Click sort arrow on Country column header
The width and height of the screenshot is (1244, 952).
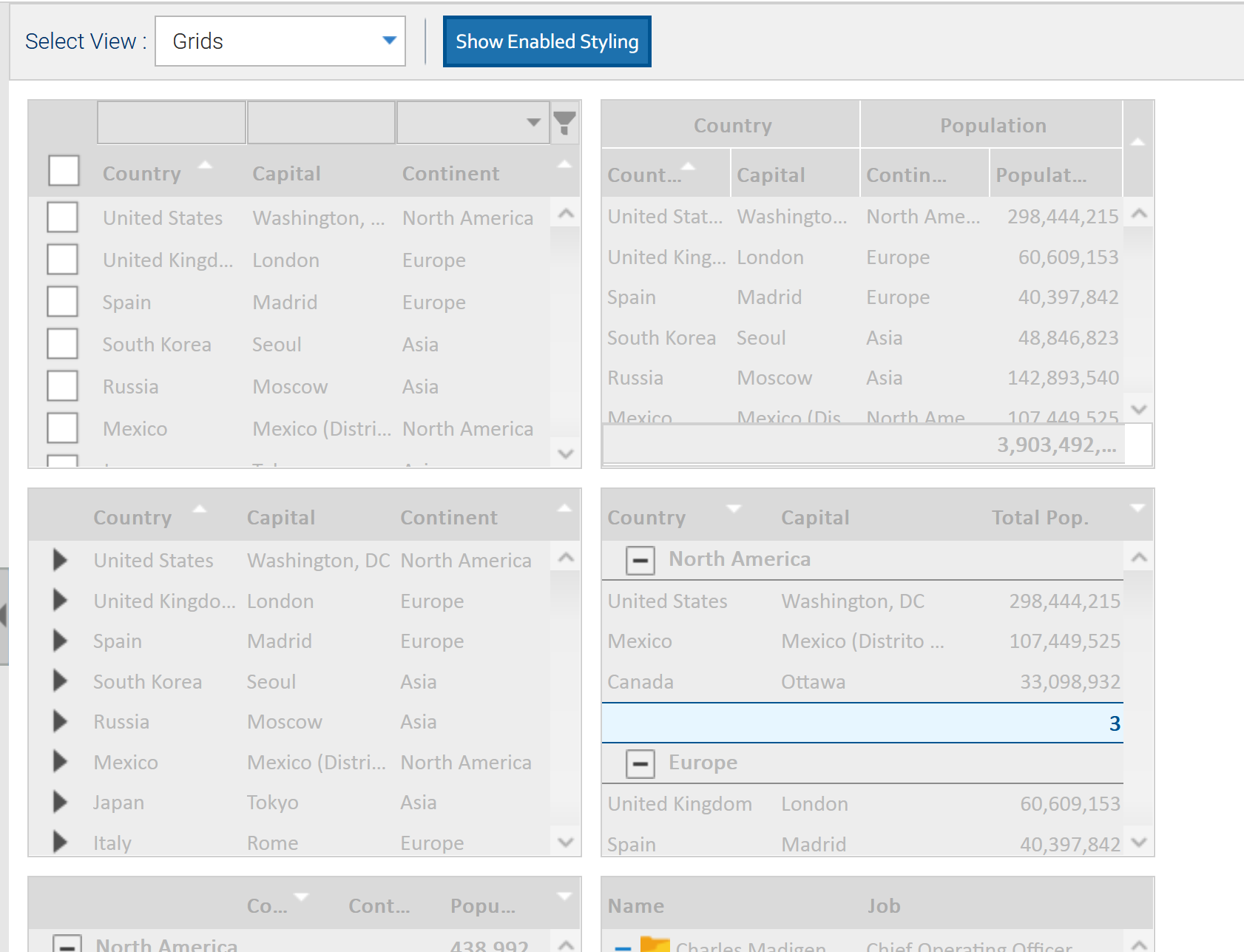pos(205,165)
